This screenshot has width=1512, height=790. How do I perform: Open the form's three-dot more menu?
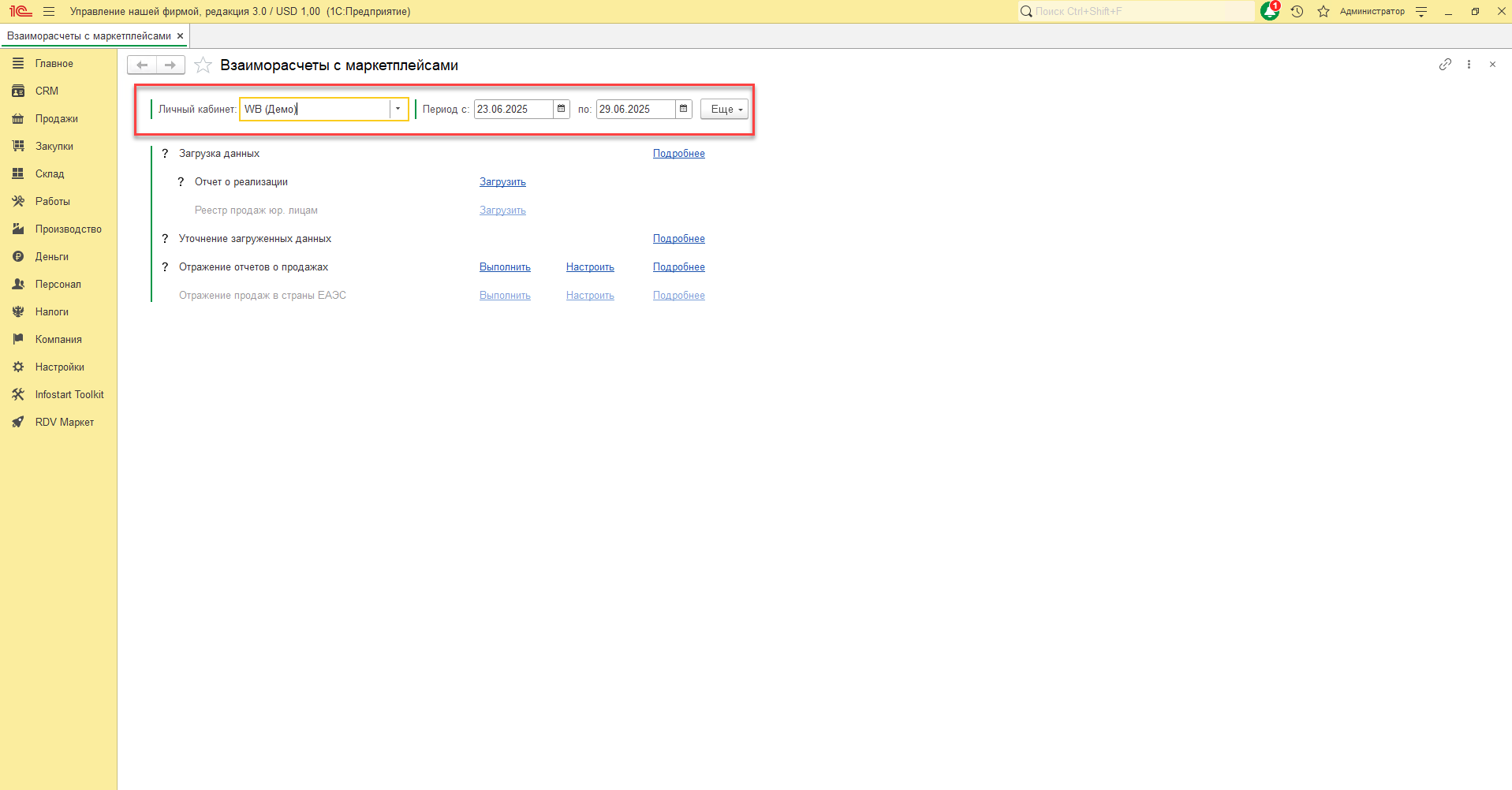coord(1469,65)
